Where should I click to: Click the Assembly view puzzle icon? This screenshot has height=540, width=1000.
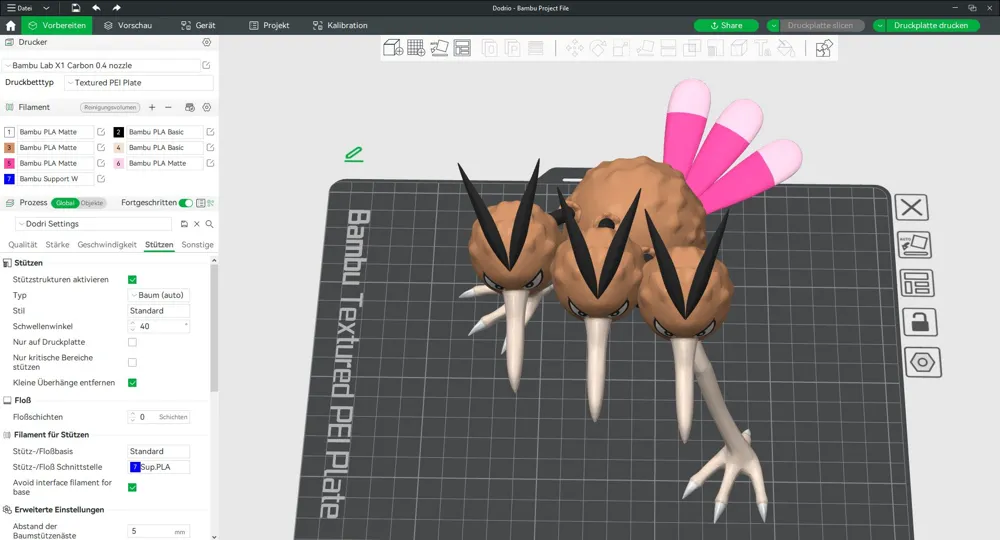(824, 48)
